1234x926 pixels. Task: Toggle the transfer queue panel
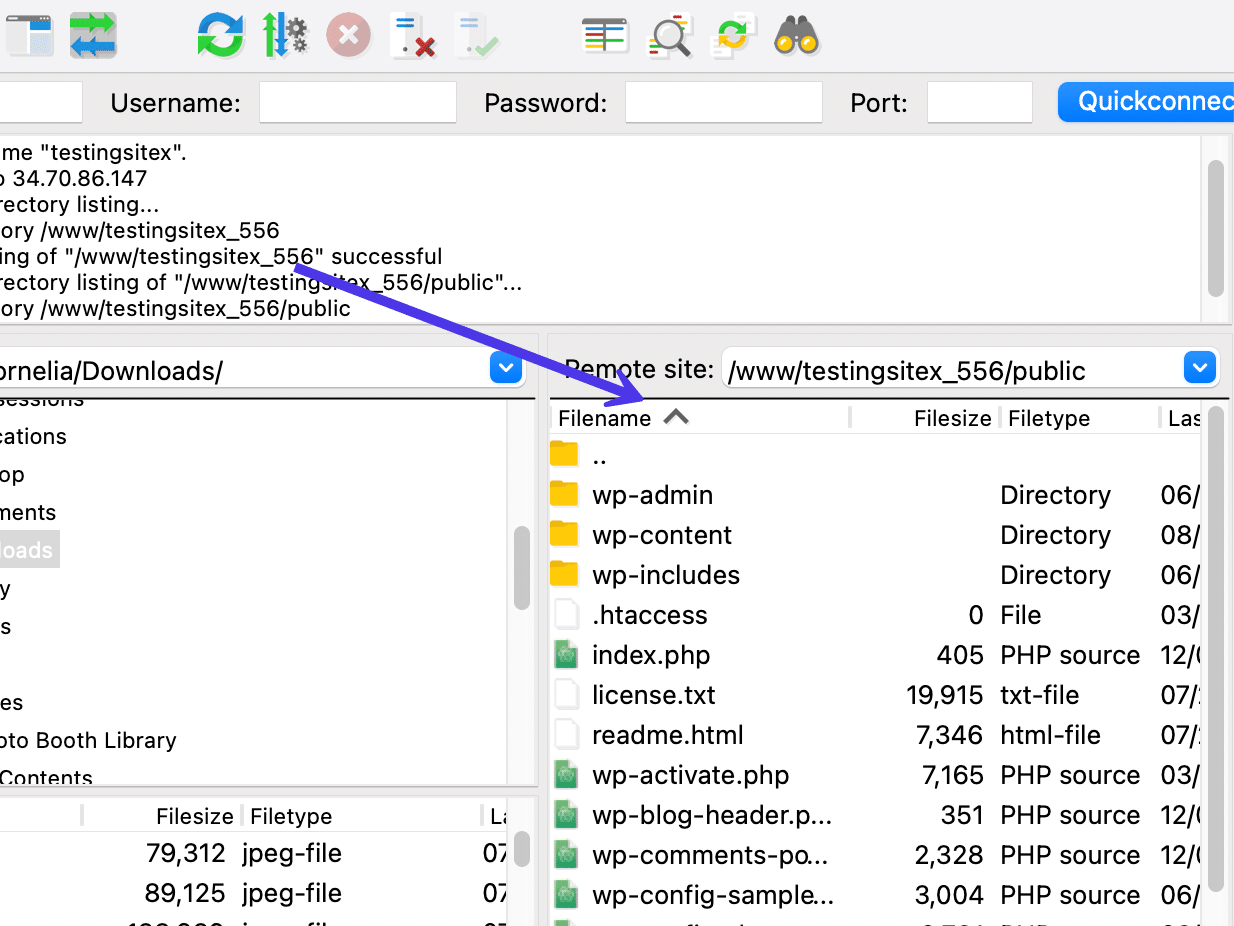point(93,35)
